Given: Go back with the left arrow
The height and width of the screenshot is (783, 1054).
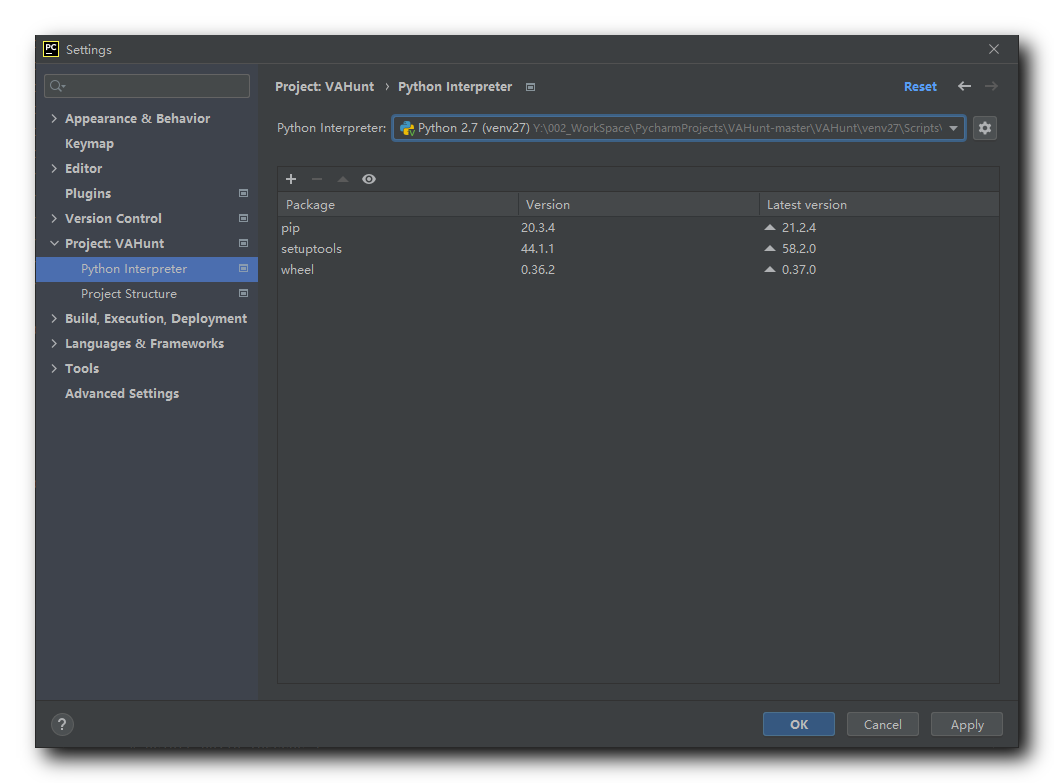Looking at the screenshot, I should (964, 86).
